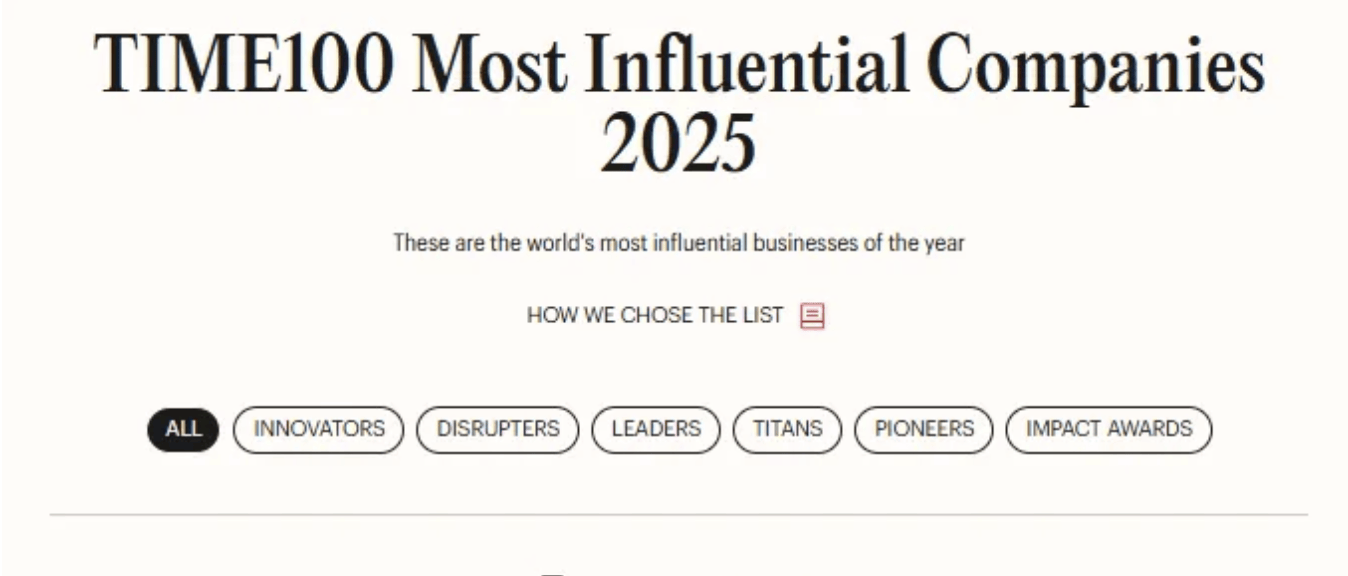Show only DISRUPTERS companies
The height and width of the screenshot is (576, 1348).
[x=498, y=430]
